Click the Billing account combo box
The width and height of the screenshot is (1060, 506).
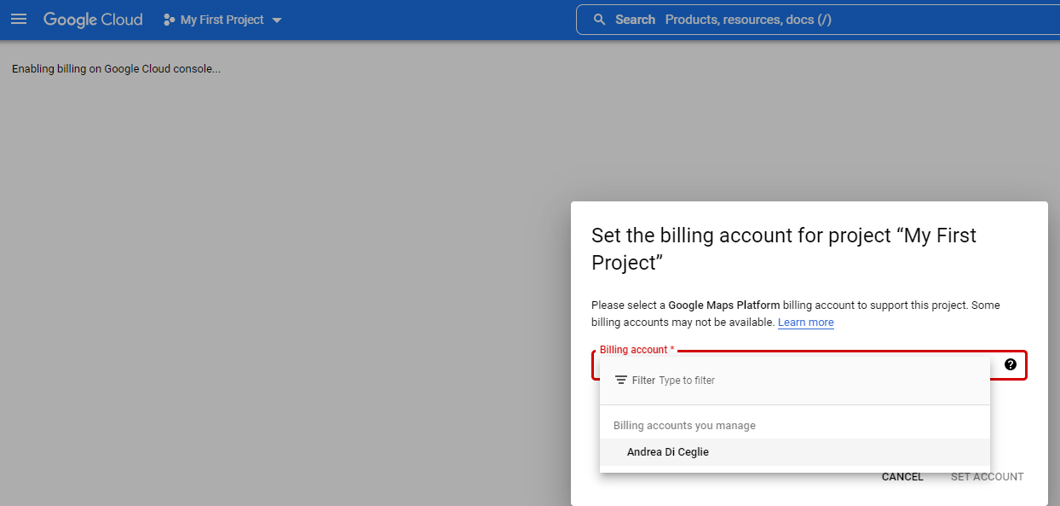point(810,365)
